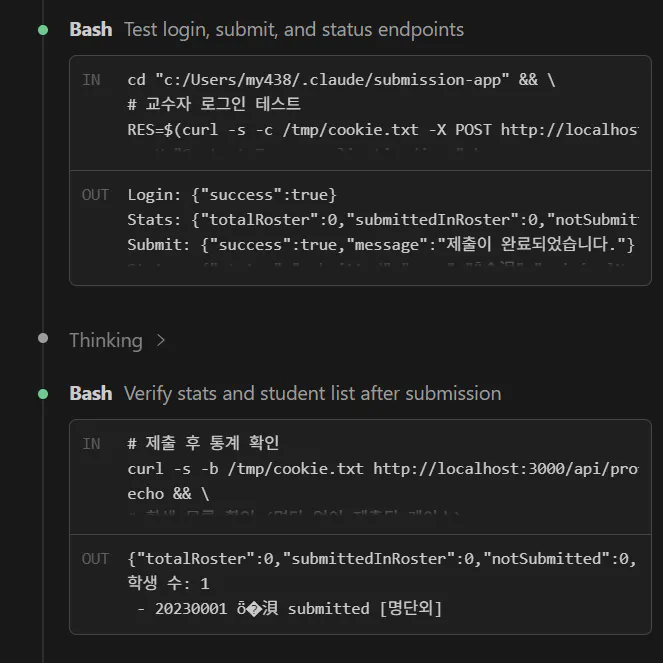Click the OUT label next to the totalRoster JSON line
Image resolution: width=663 pixels, height=663 pixels.
click(96, 559)
